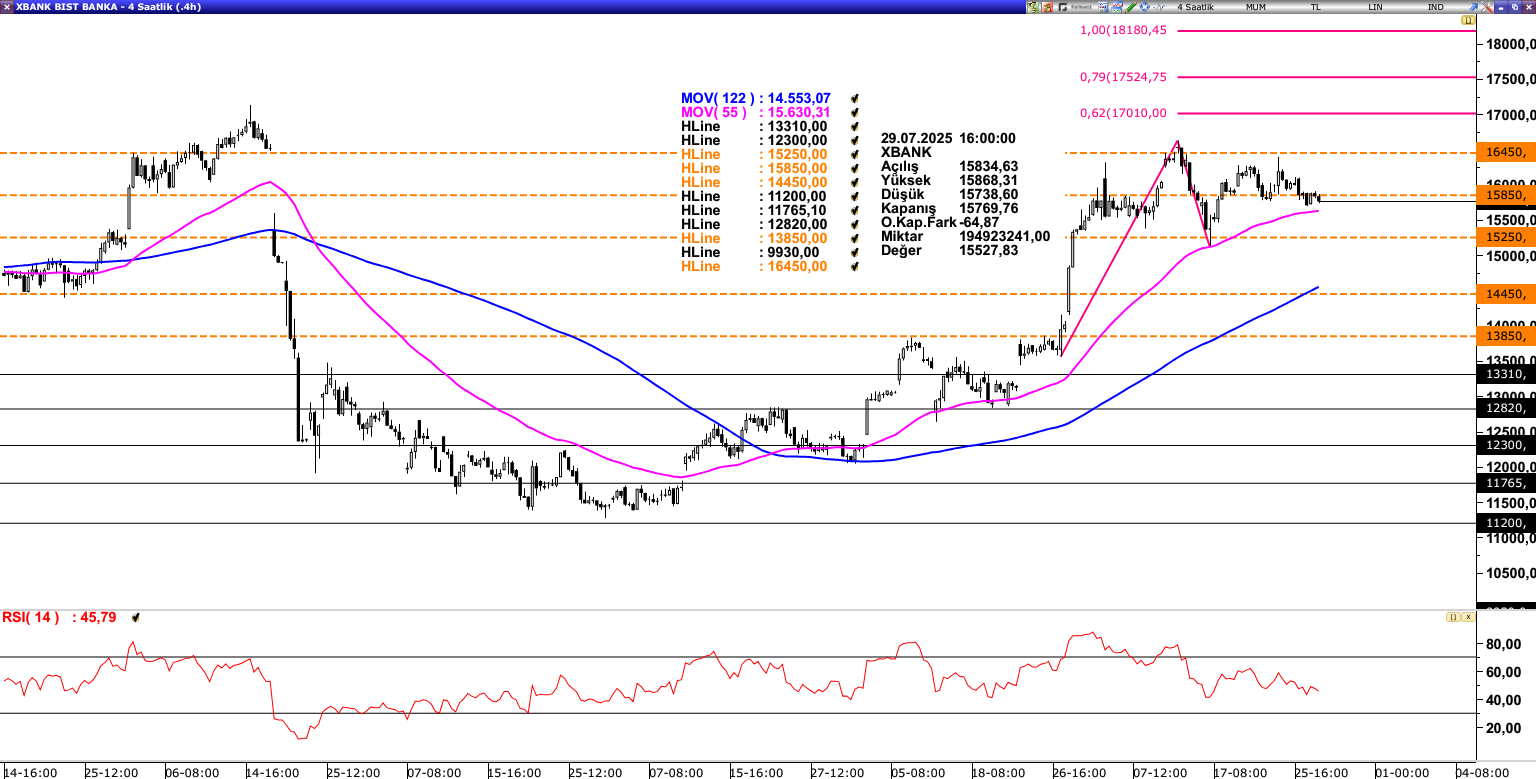Viewport: 1536px width, 779px height.
Task: Click the red-orange second toolbar icon
Action: click(1047, 7)
